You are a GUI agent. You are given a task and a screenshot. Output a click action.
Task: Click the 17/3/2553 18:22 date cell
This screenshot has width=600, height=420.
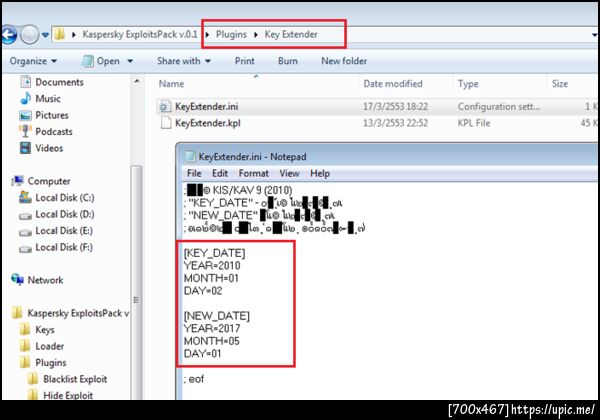click(395, 107)
